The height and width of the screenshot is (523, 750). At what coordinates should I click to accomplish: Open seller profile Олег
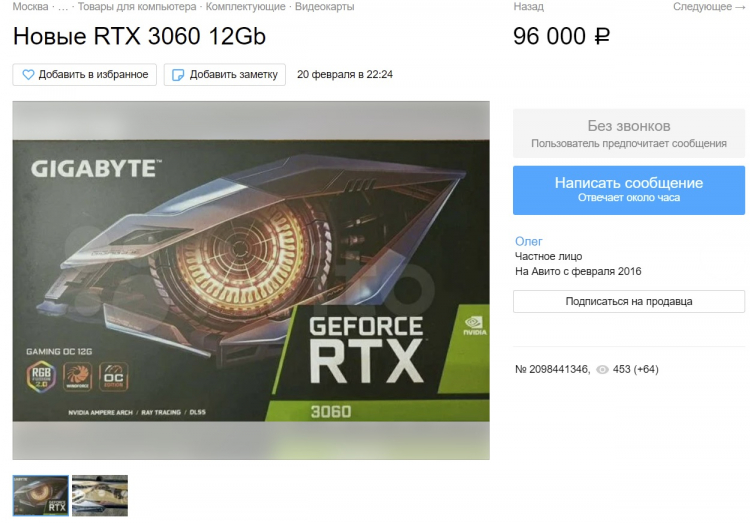(x=529, y=241)
